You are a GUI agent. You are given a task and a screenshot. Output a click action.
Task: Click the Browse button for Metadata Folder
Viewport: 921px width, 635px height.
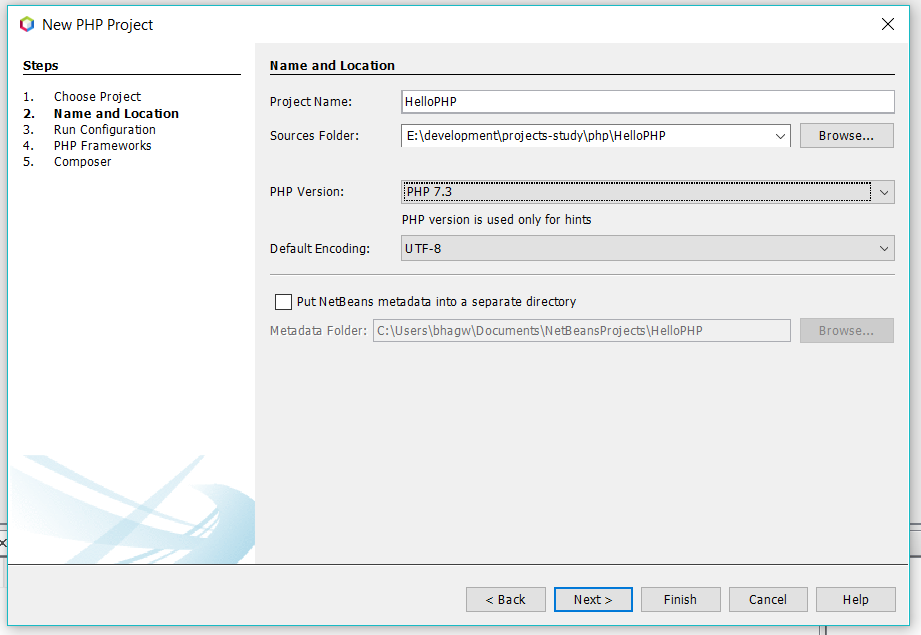(x=846, y=331)
